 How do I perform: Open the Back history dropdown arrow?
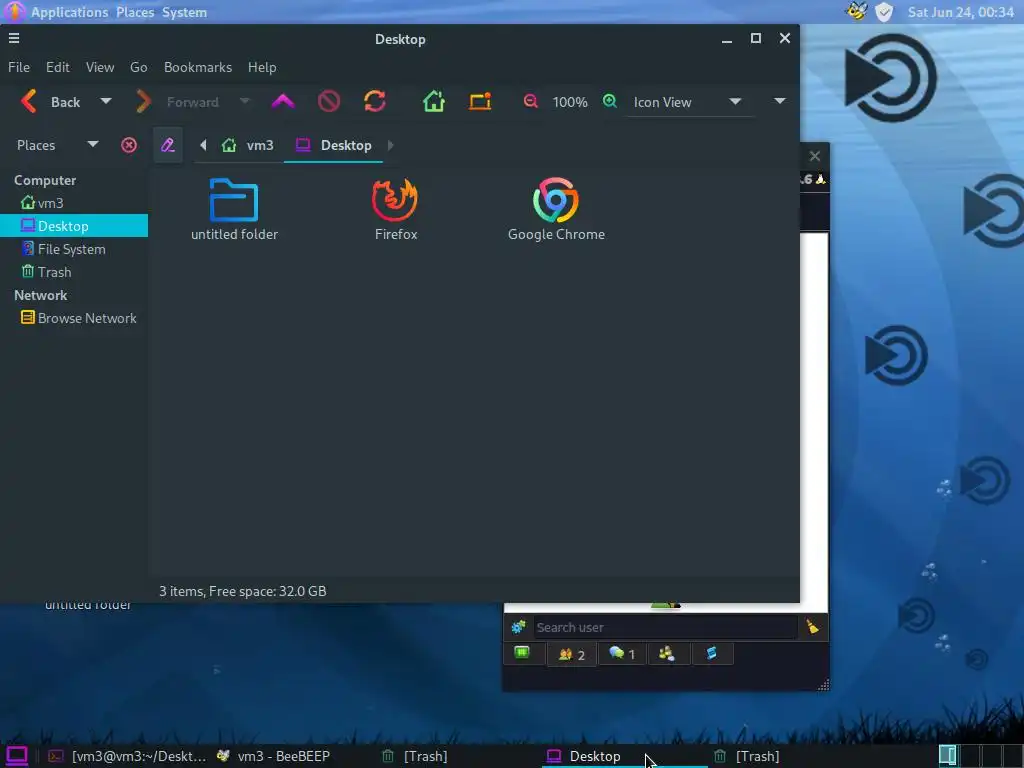106,102
